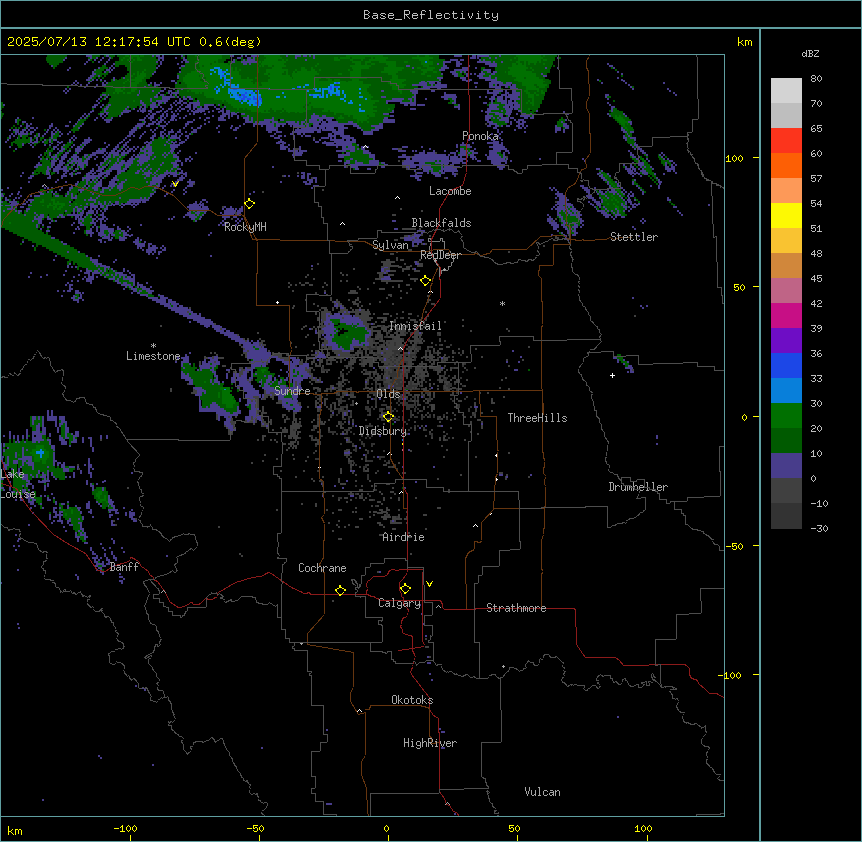Viewport: 862px width, 842px height.
Task: Select the bright green 20–30 dBZ legend swatch
Action: click(786, 416)
